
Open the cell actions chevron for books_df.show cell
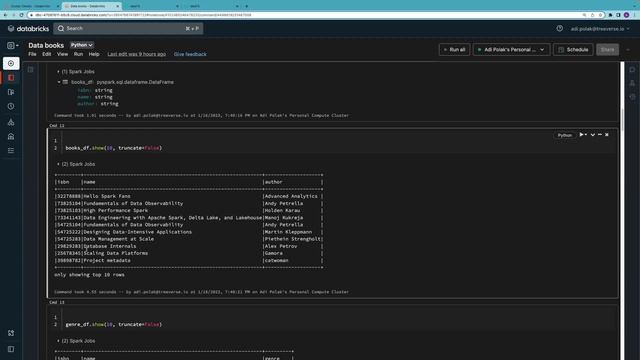pos(593,135)
